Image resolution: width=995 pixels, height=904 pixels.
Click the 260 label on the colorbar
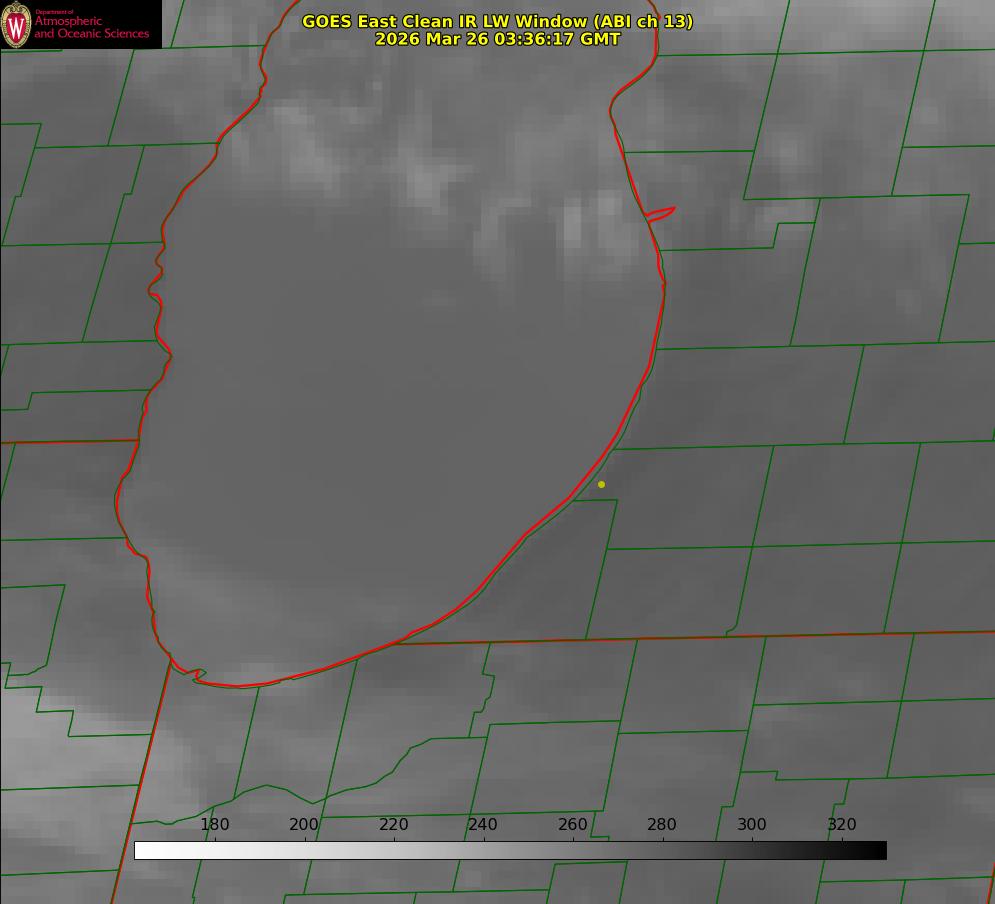[x=573, y=825]
